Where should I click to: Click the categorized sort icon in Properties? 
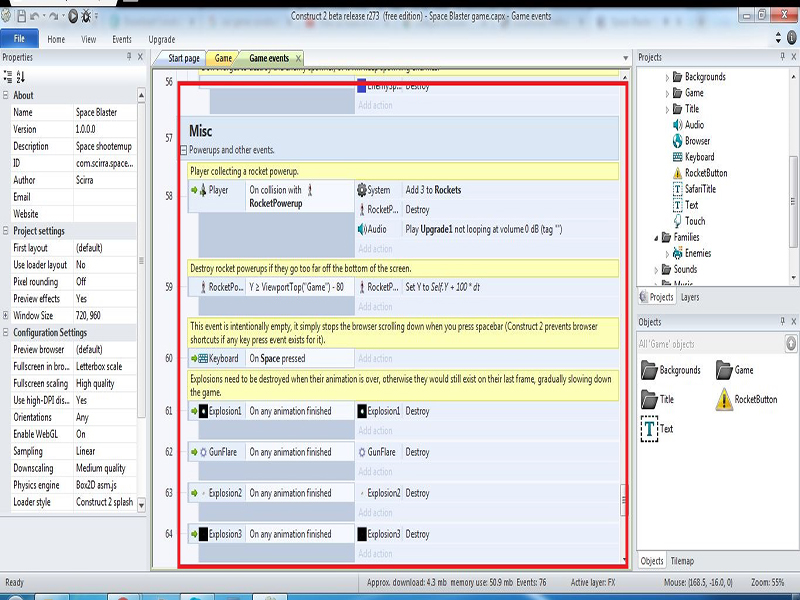pos(8,77)
